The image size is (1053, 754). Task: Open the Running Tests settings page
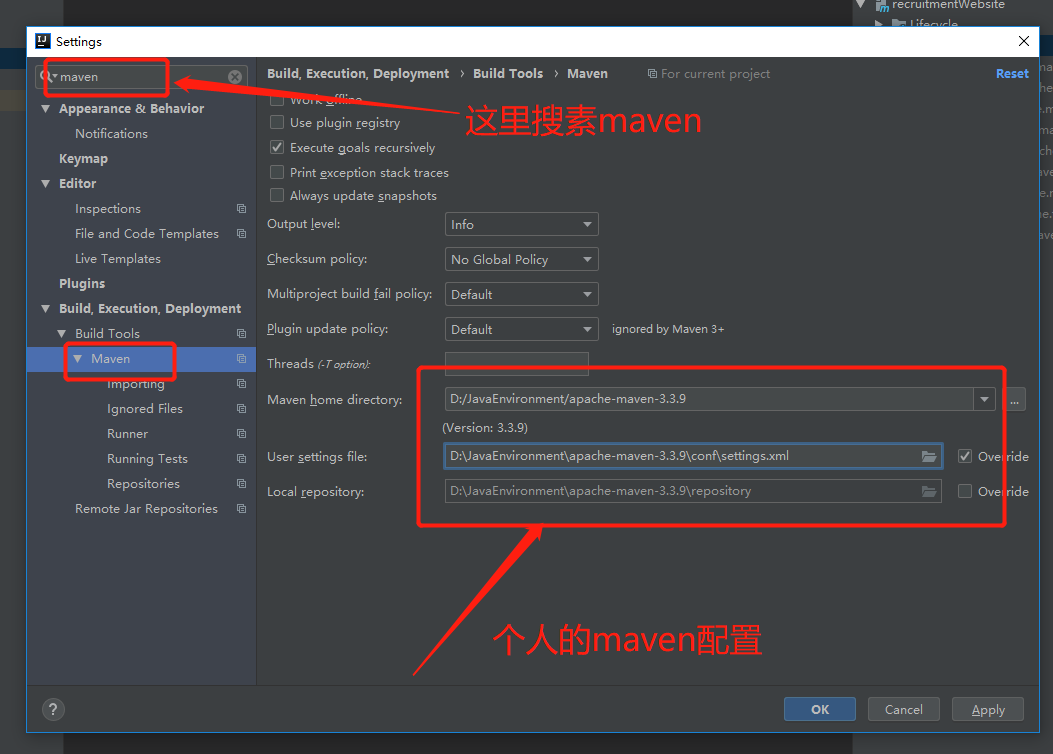[x=147, y=459]
